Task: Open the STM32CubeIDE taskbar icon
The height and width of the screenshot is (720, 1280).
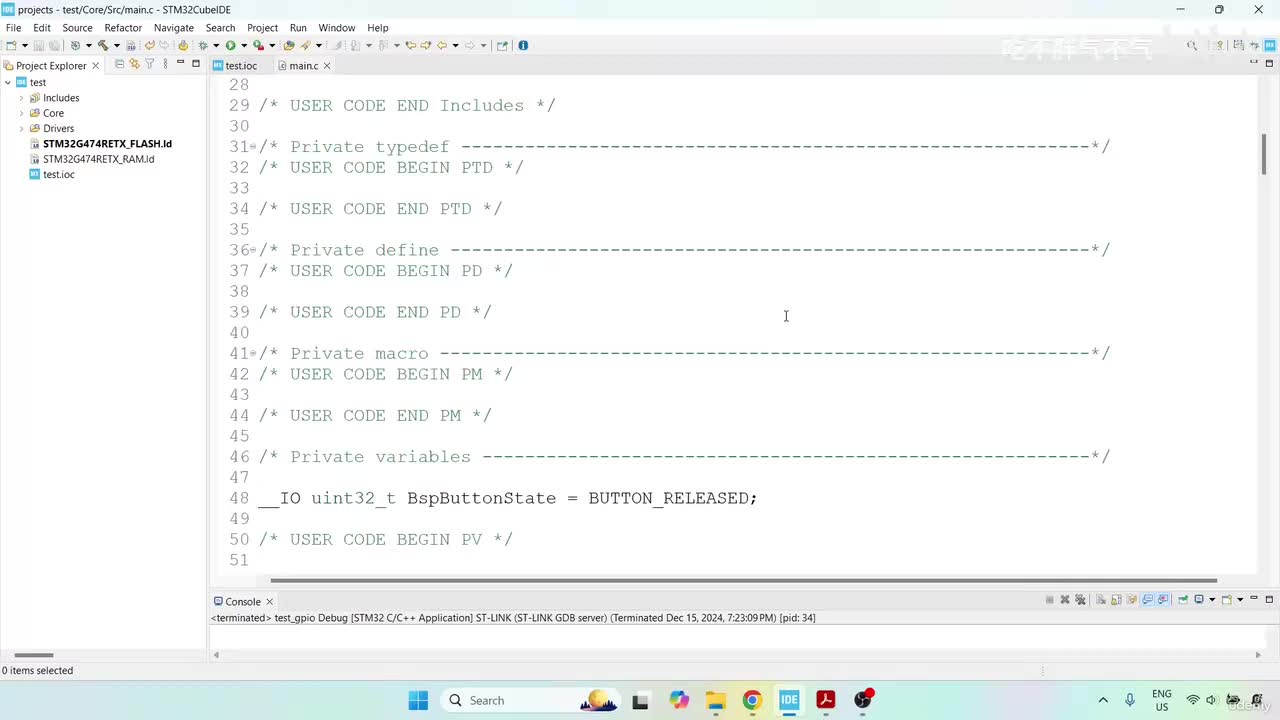Action: 789,700
